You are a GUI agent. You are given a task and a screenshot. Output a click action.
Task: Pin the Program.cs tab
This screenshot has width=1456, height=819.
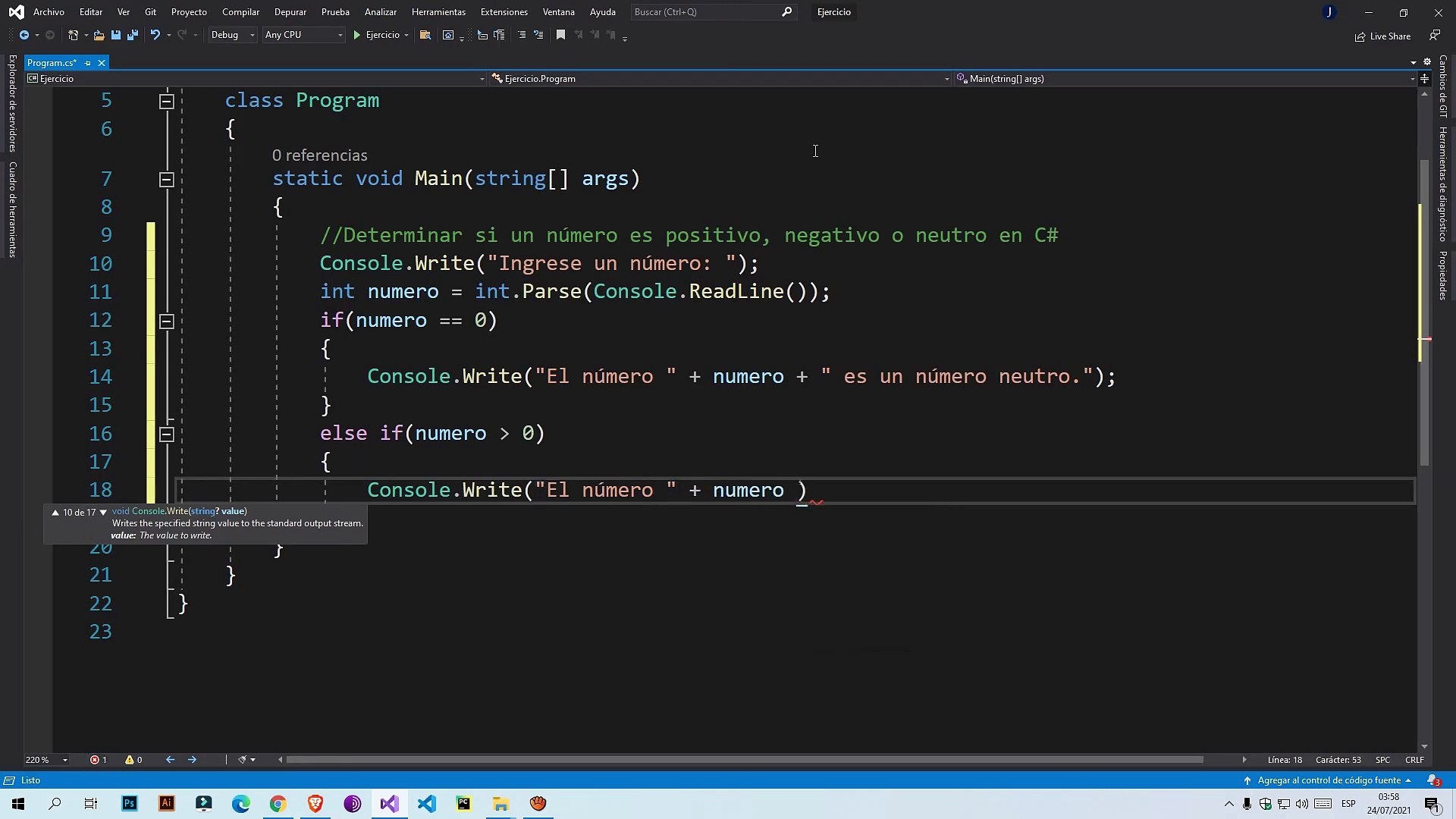click(88, 63)
